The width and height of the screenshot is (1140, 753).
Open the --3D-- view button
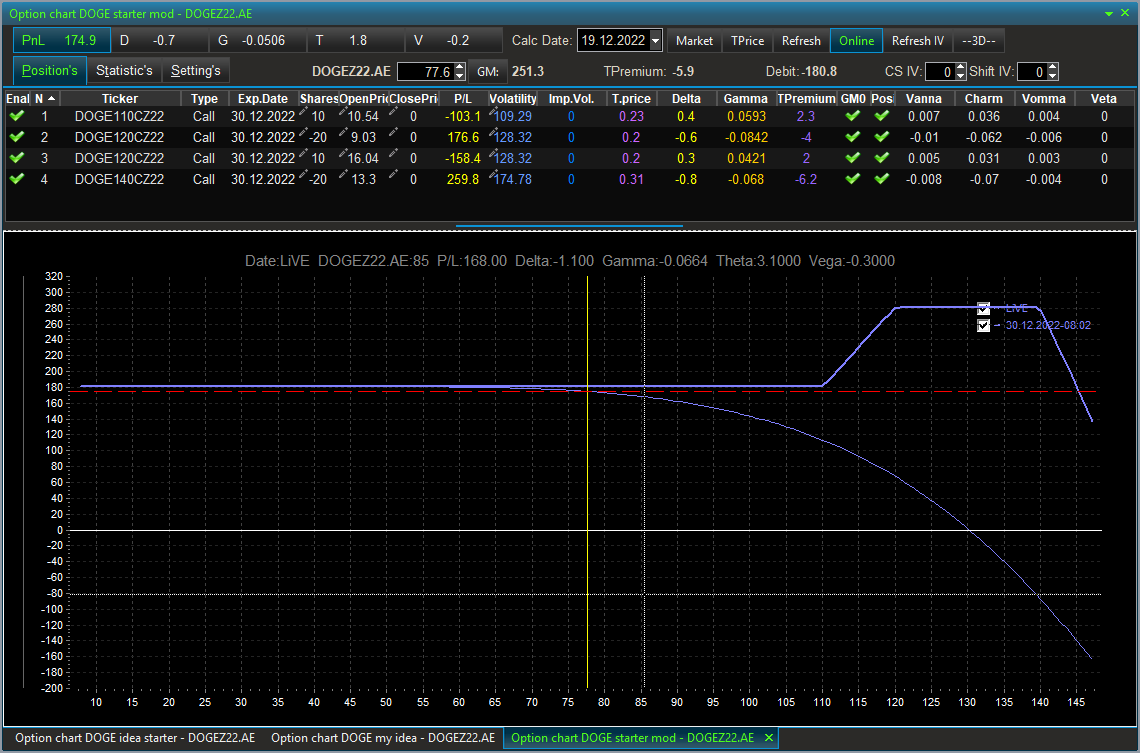tap(979, 41)
